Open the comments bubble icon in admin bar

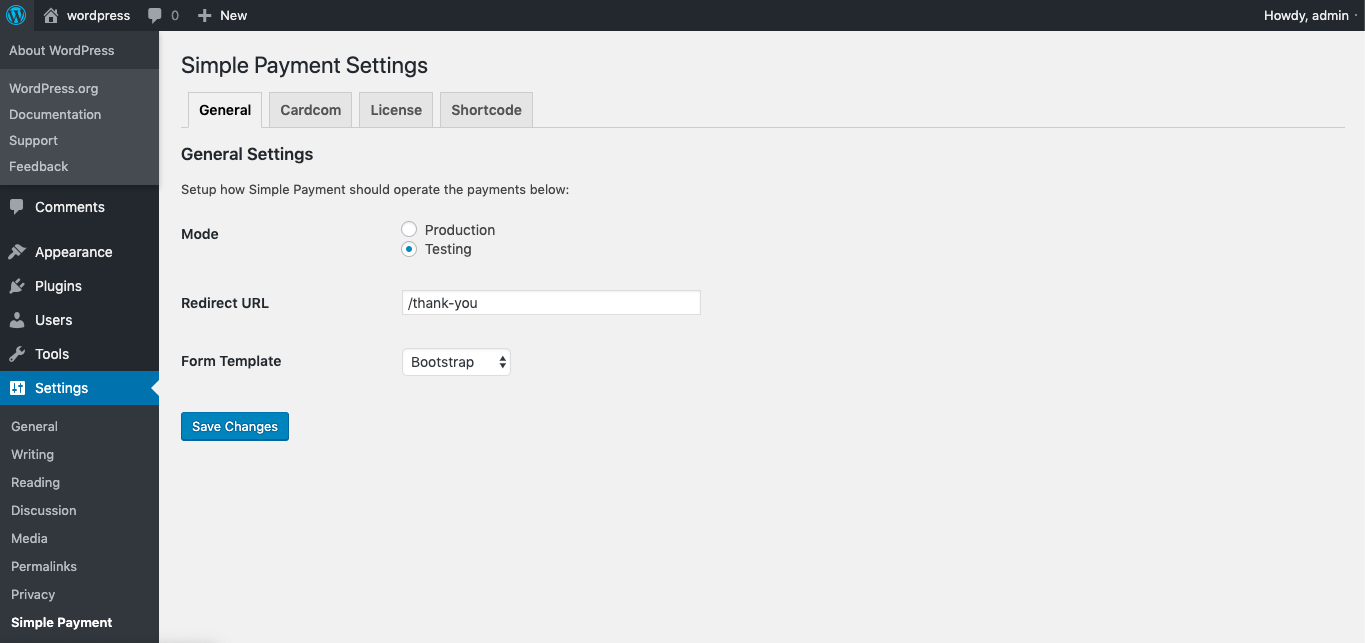(154, 16)
